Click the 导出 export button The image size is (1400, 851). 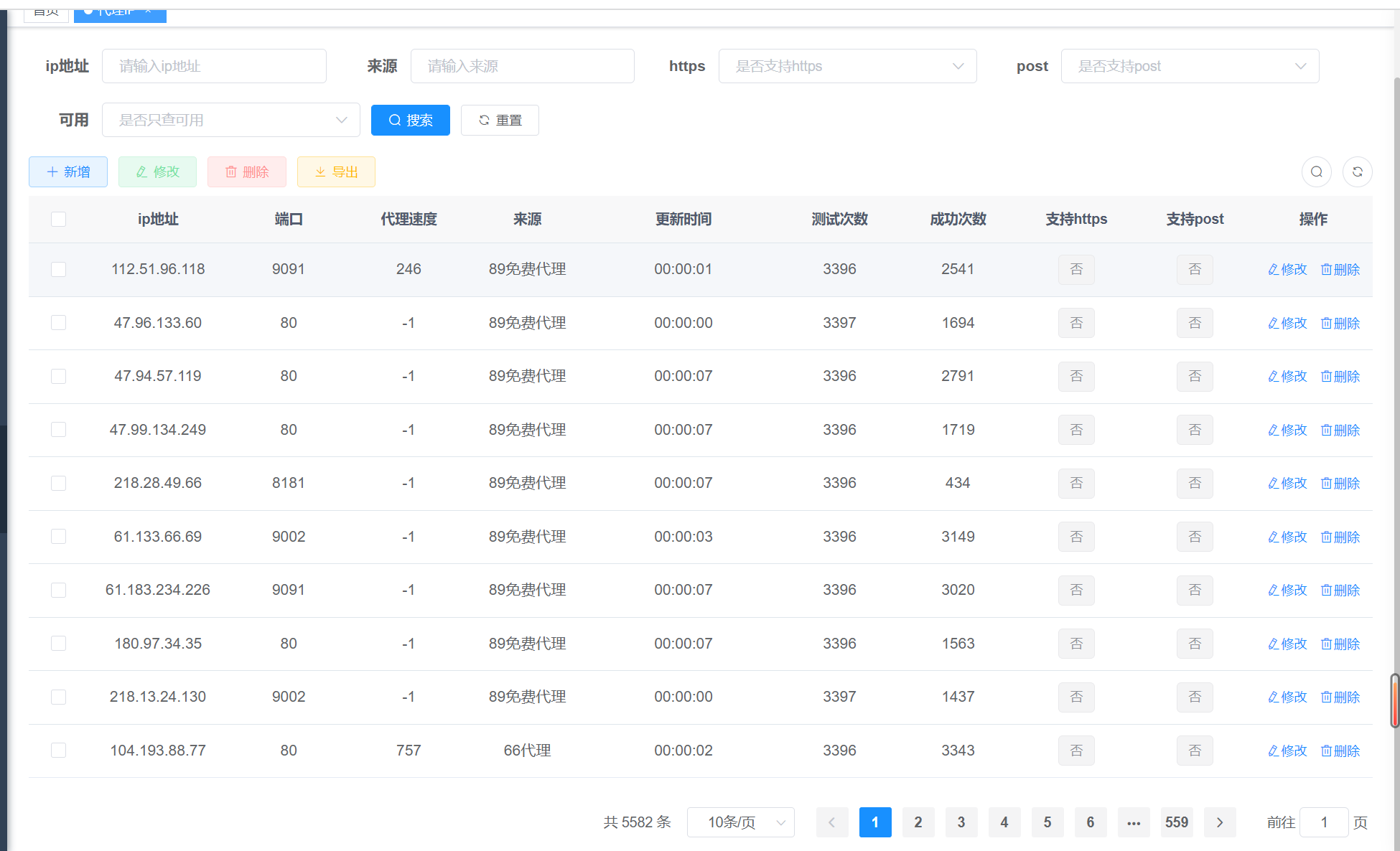click(336, 171)
